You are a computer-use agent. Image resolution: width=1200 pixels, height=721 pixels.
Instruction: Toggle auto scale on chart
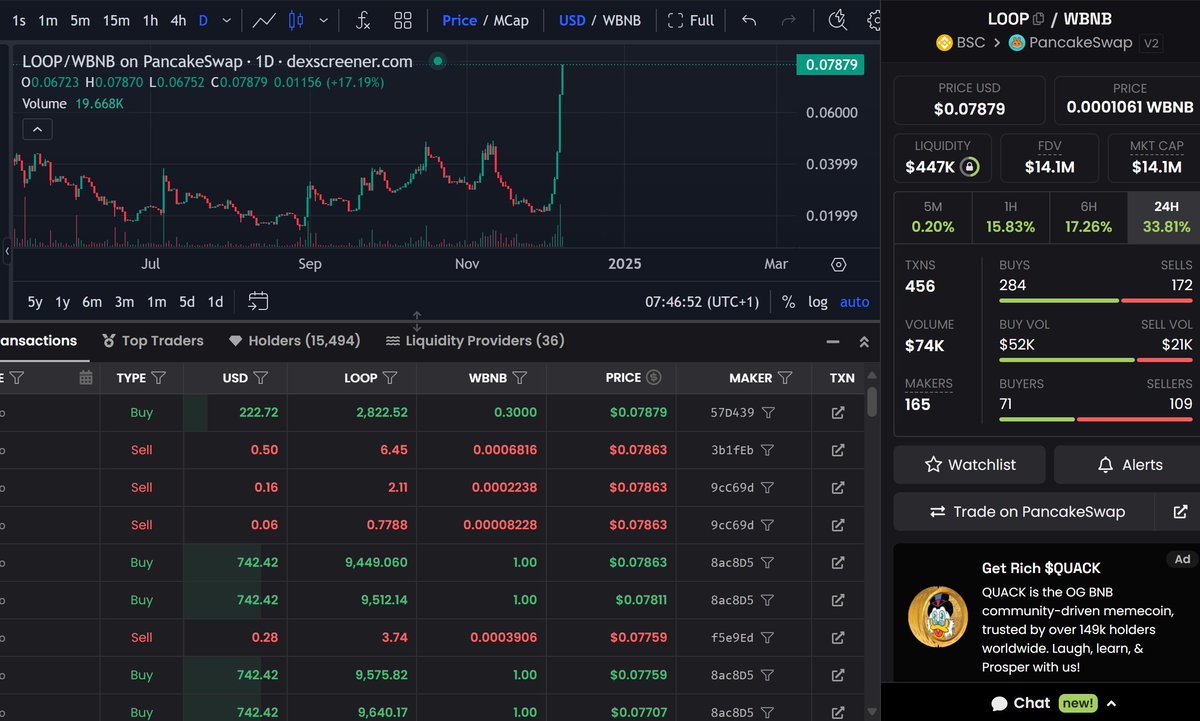[x=854, y=302]
